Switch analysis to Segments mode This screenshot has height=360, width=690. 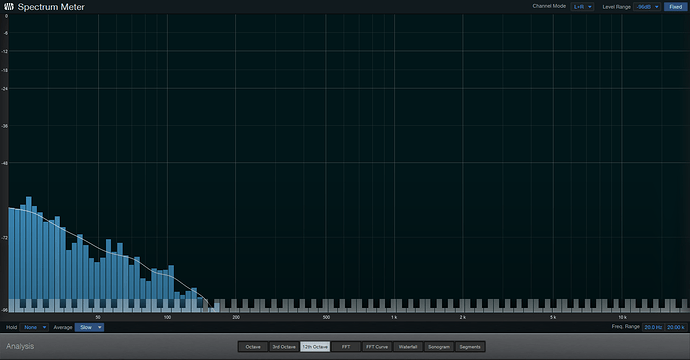click(470, 347)
